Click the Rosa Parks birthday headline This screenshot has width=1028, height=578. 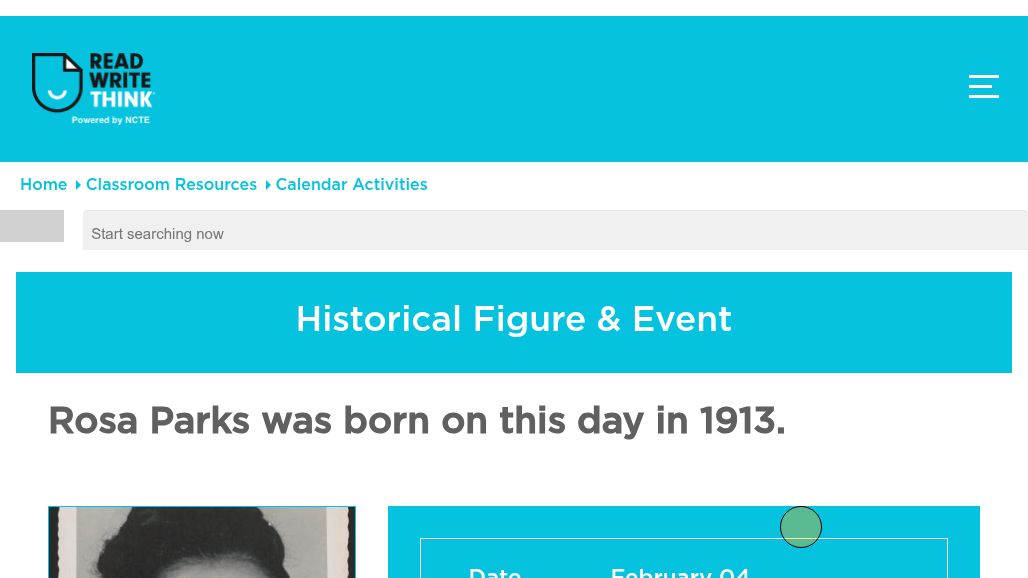tap(416, 421)
